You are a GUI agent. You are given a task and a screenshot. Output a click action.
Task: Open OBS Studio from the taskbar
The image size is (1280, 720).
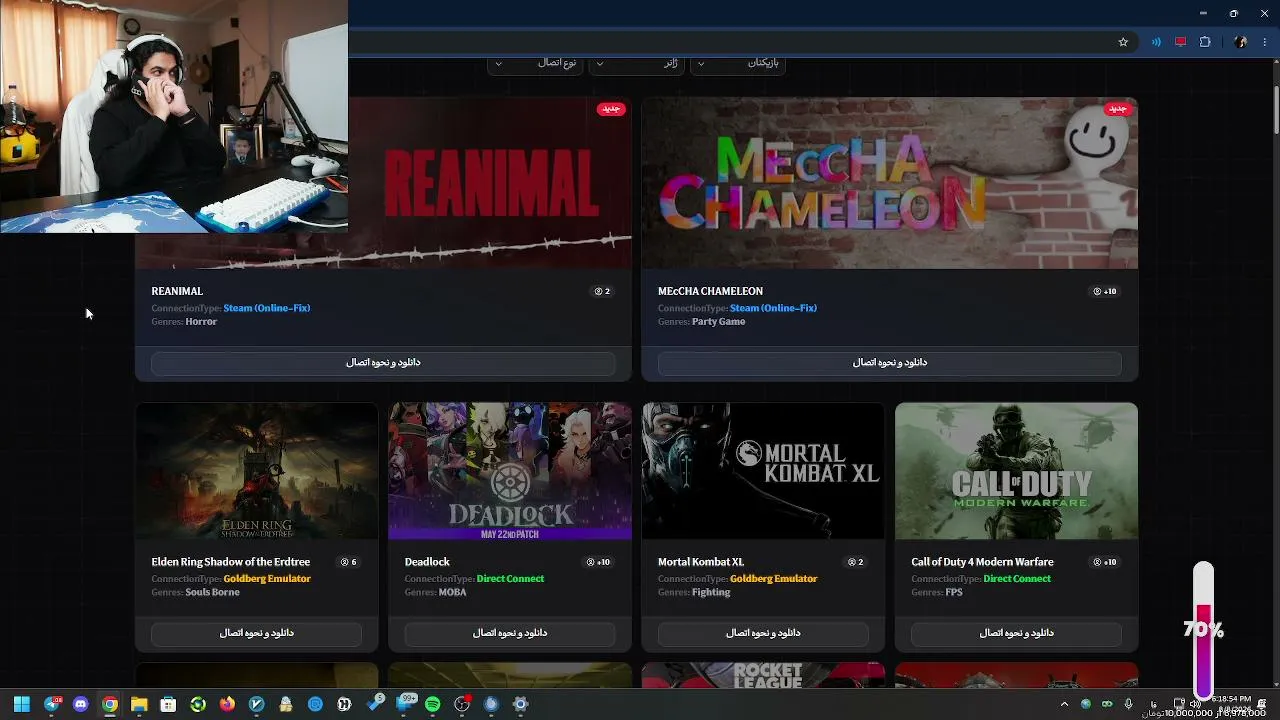462,704
